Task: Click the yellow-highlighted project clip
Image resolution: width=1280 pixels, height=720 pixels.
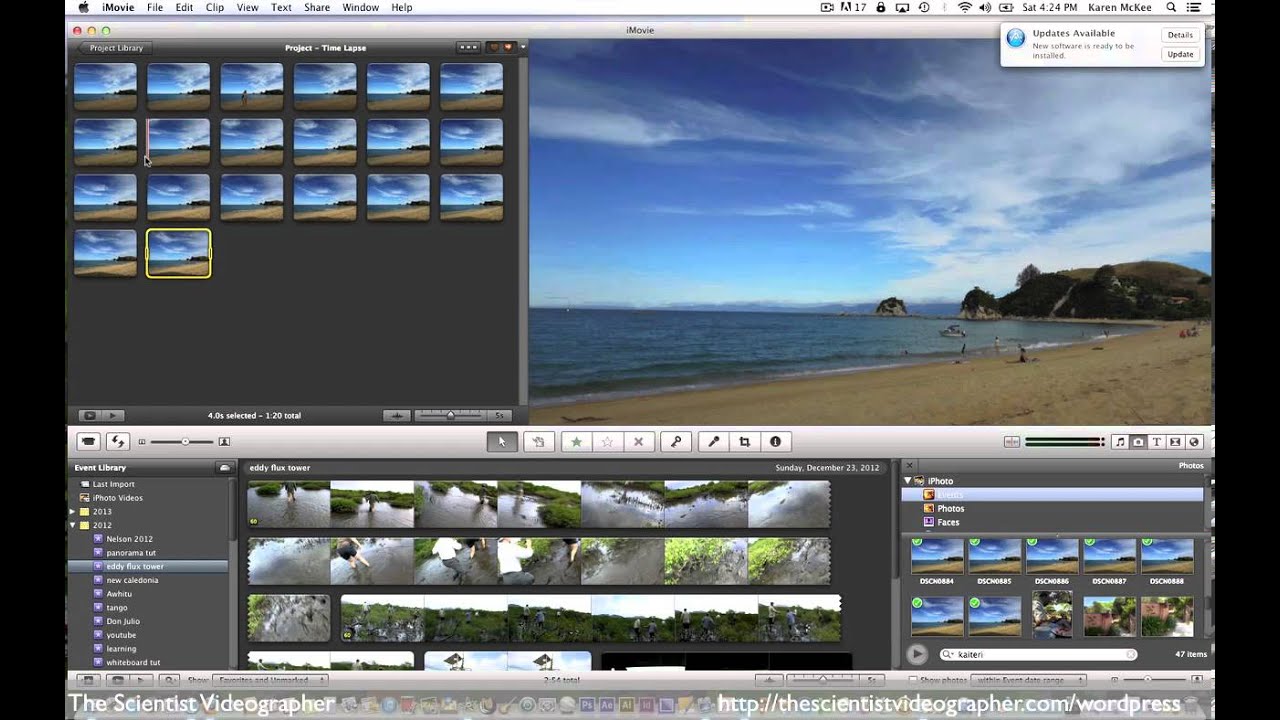Action: (178, 253)
